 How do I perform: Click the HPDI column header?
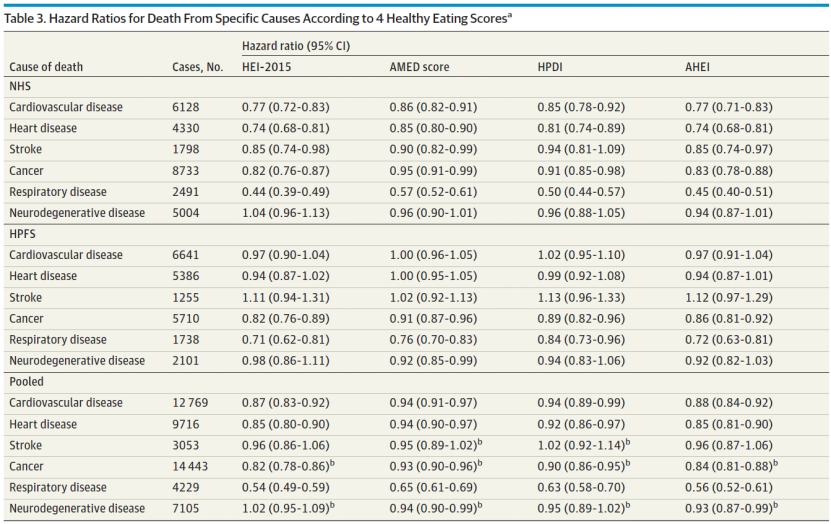551,67
